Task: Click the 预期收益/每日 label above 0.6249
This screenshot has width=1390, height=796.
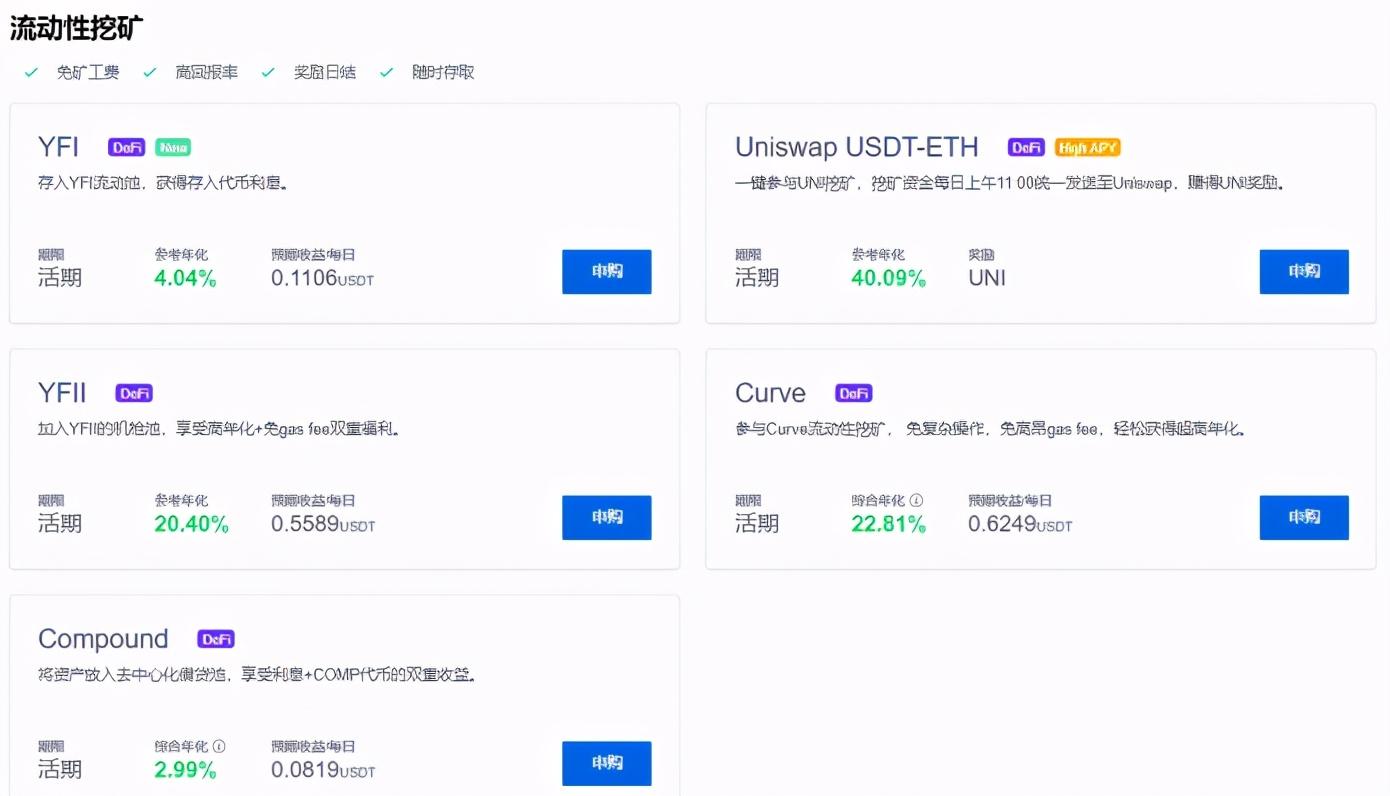Action: coord(1010,500)
